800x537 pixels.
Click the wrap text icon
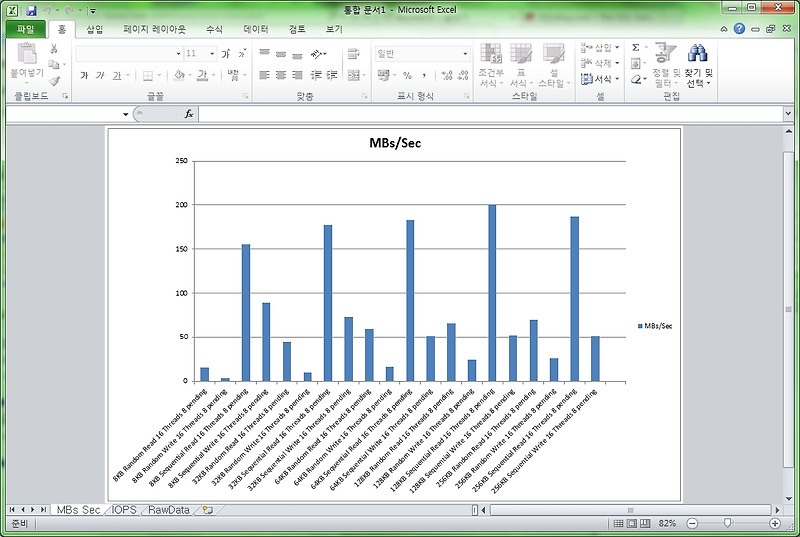[x=354, y=54]
